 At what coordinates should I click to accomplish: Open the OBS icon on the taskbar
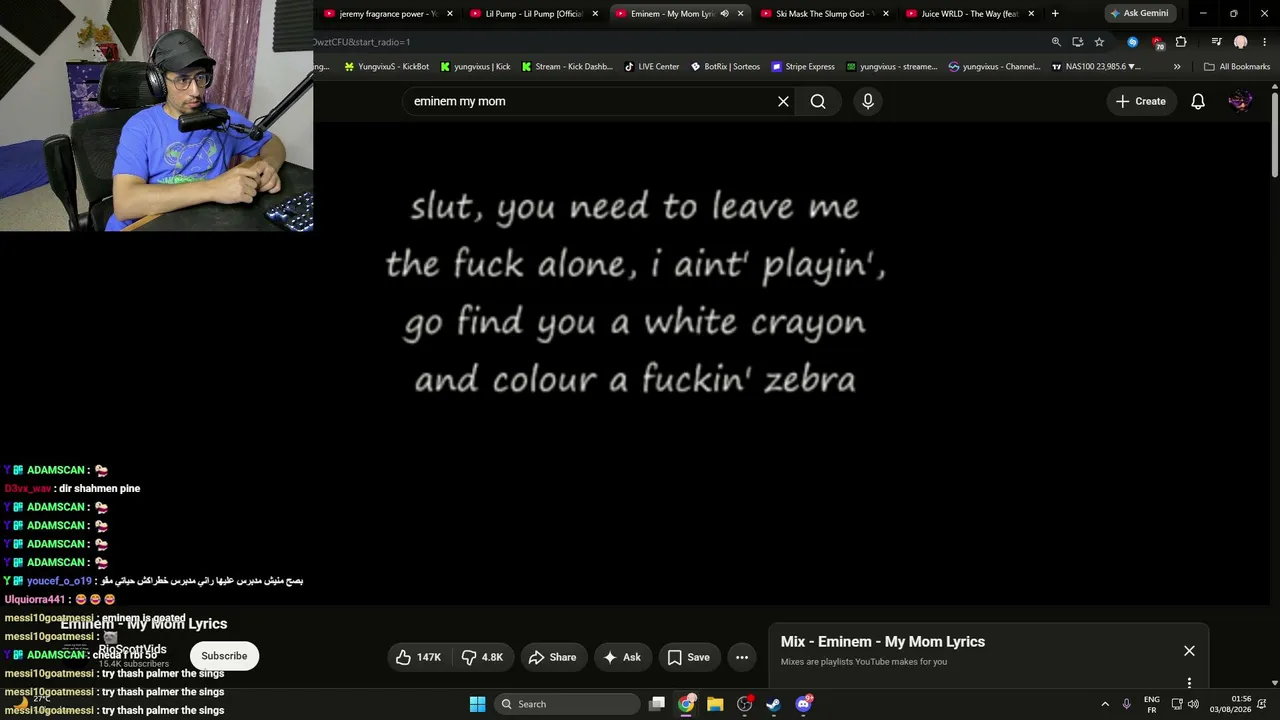744,704
